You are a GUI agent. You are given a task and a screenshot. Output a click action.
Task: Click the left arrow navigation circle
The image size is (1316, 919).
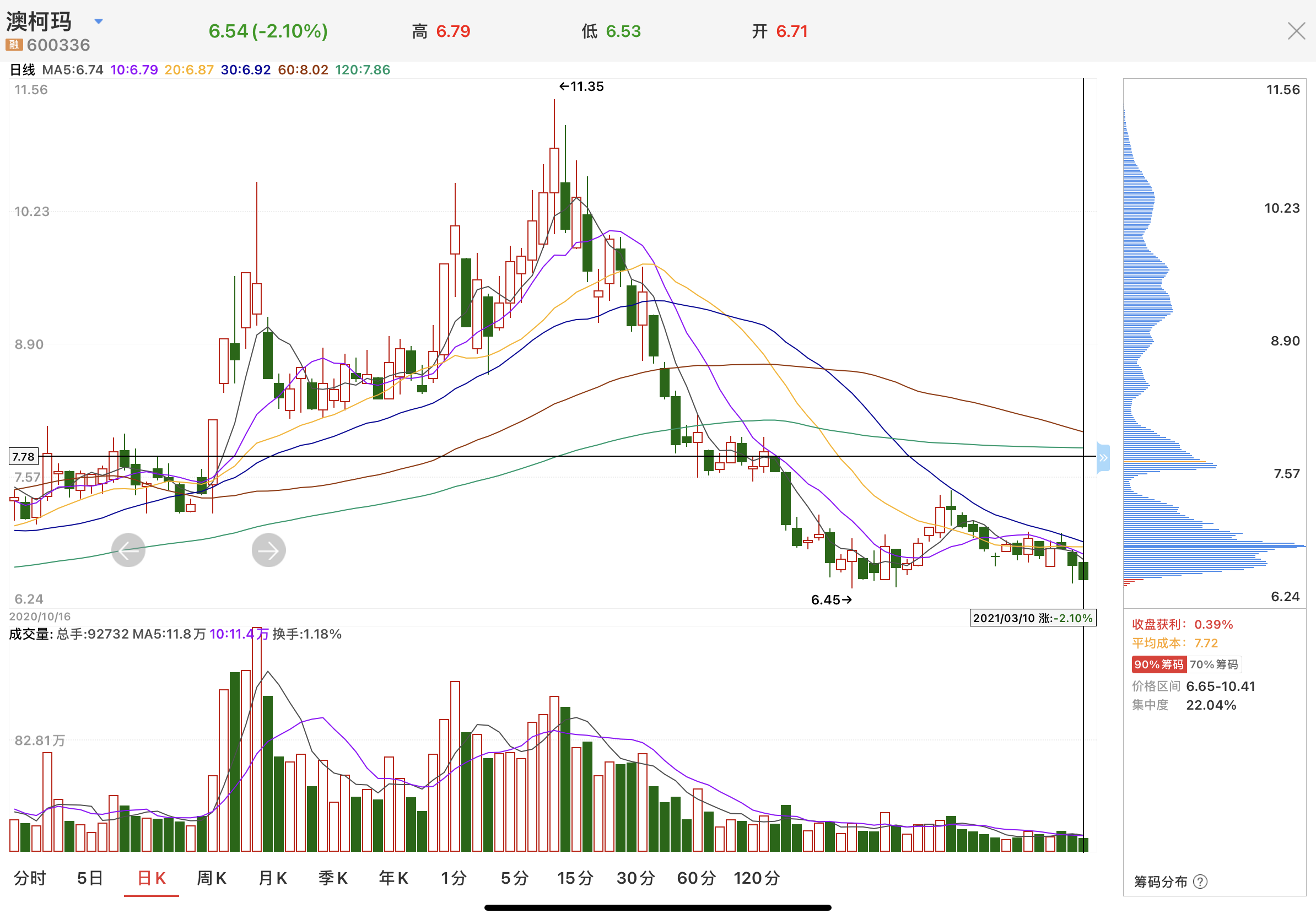tap(128, 550)
